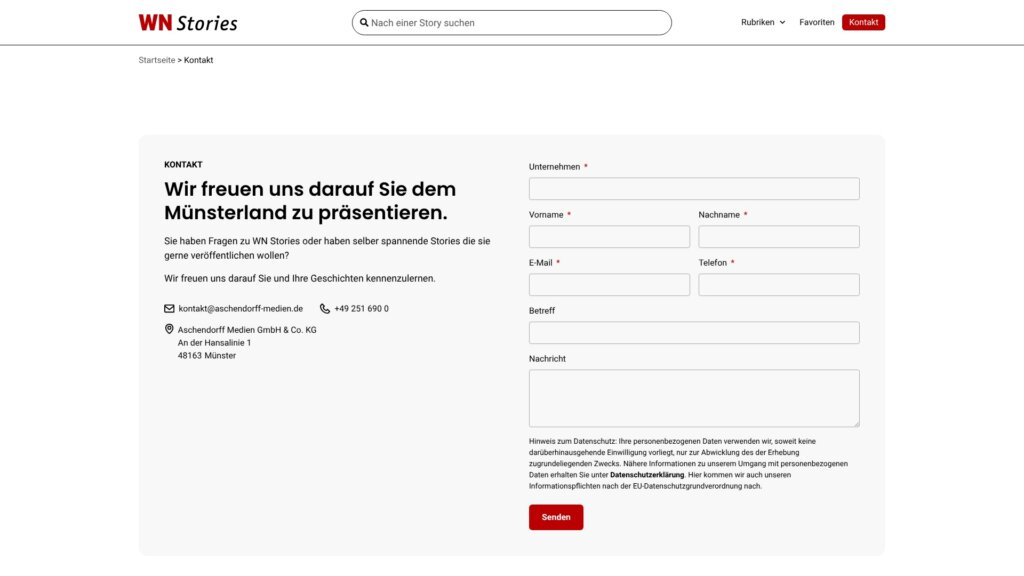Image resolution: width=1024 pixels, height=576 pixels.
Task: Select the Kontakt breadcrumb entry
Action: pos(198,59)
